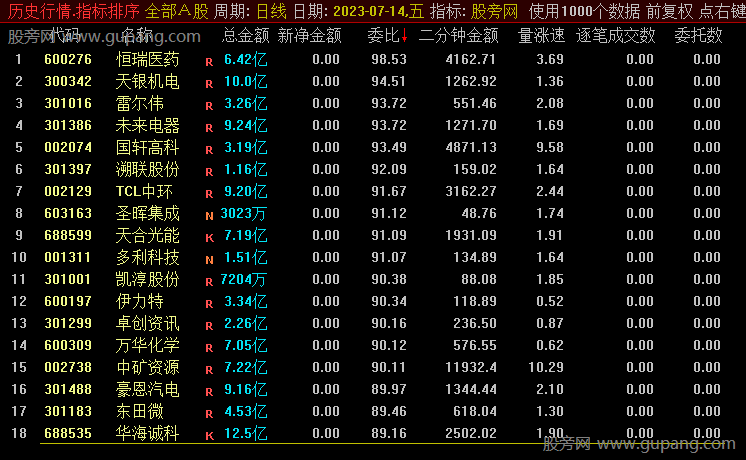The height and width of the screenshot is (460, 746).
Task: Click 全部A股 in the title bar
Action: click(177, 11)
